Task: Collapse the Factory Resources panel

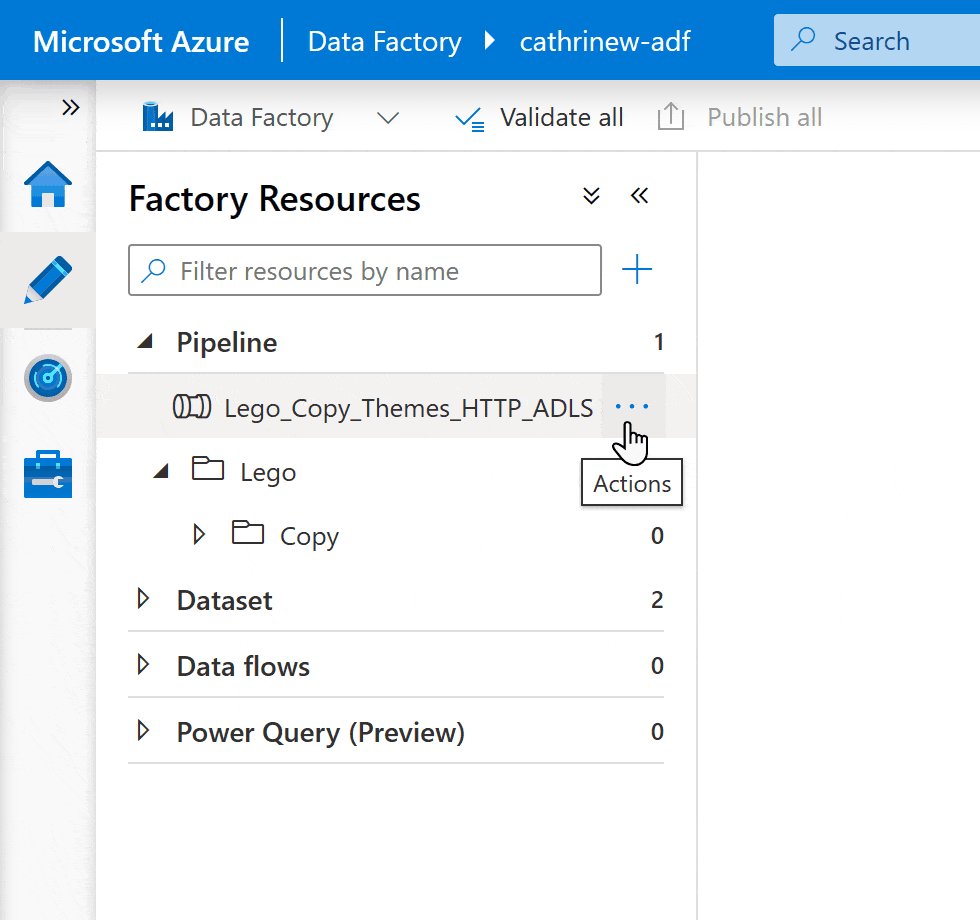Action: [640, 196]
